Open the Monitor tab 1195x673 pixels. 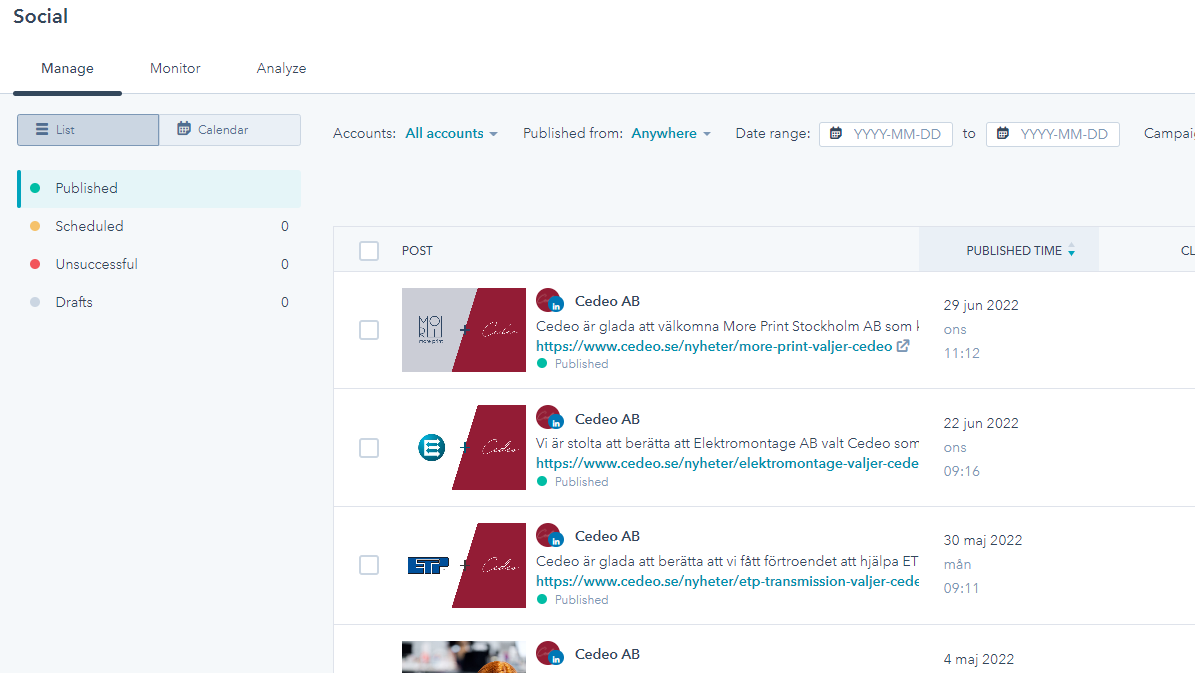click(175, 69)
